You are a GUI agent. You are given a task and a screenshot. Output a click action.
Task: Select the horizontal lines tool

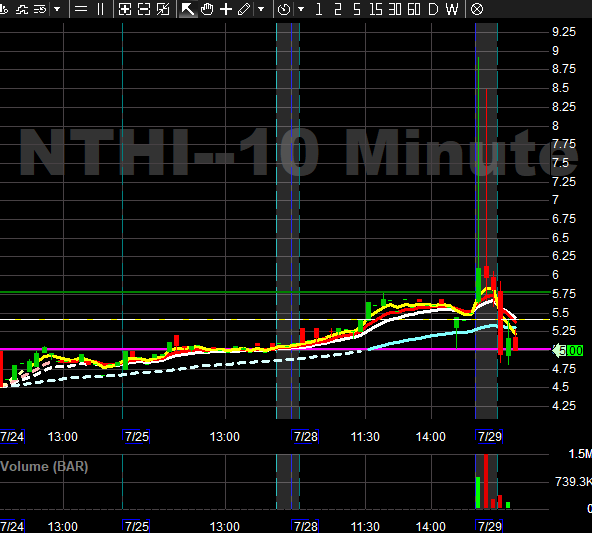point(81,9)
